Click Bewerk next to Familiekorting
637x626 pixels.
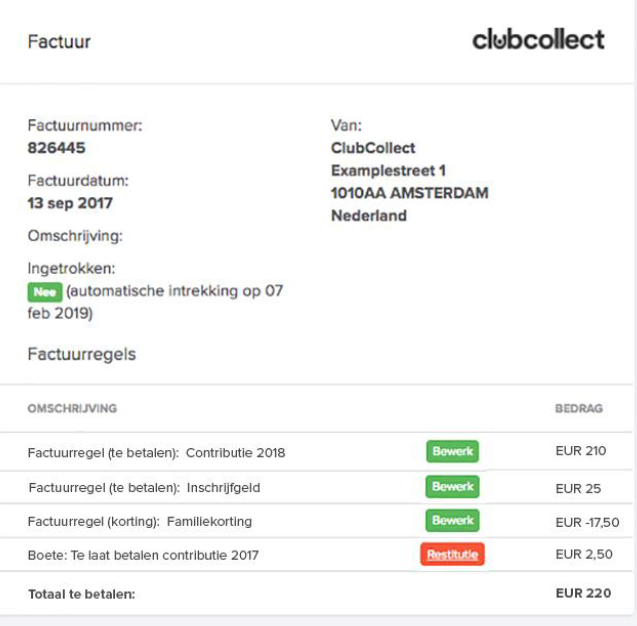[453, 520]
